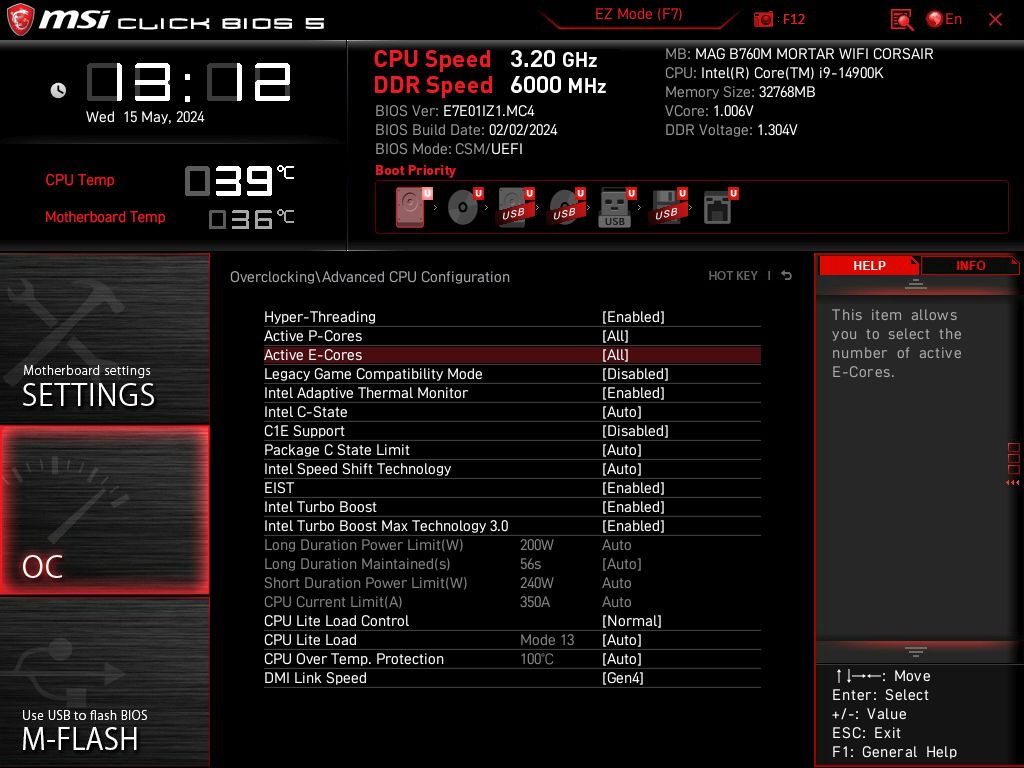
Task: Collapse the help panel using top grip handle
Action: pos(916,283)
